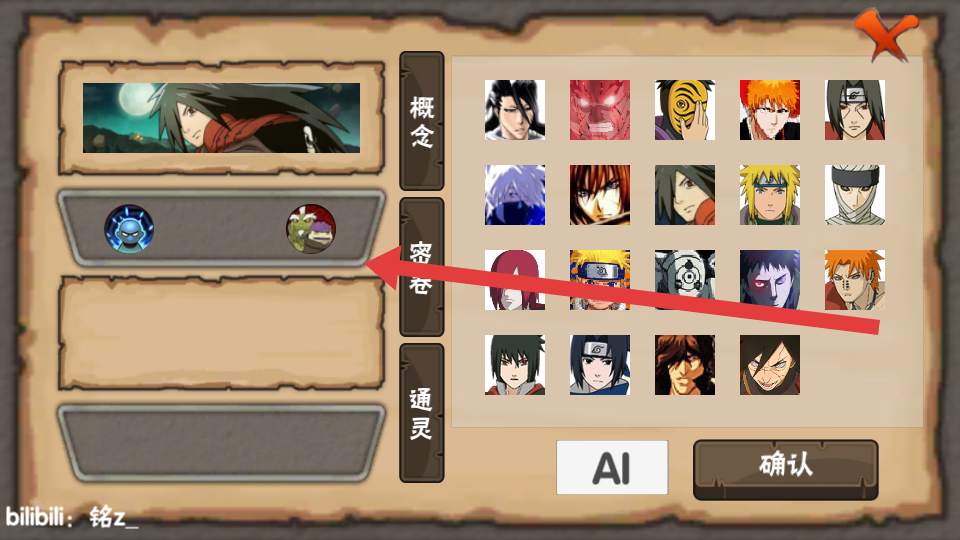The image size is (960, 540).
Task: Close the selection panel with orange X
Action: [886, 34]
